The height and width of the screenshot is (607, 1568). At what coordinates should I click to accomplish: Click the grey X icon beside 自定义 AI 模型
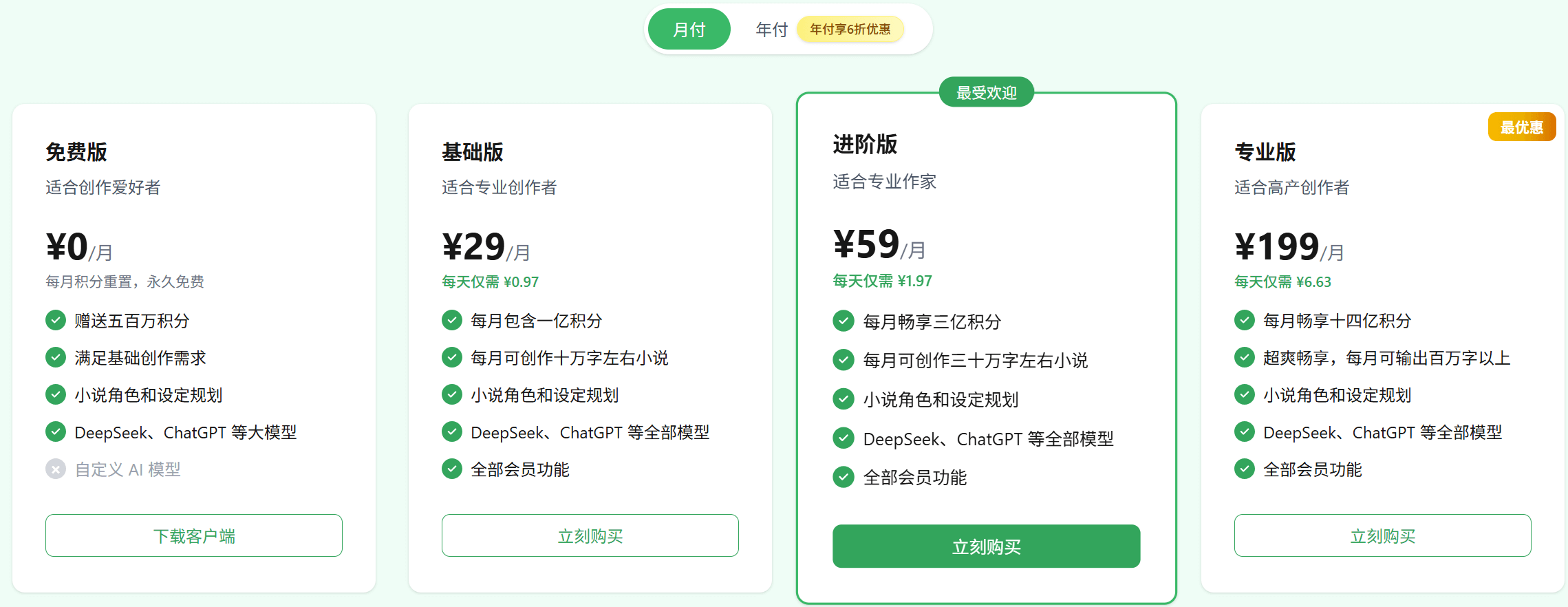click(x=56, y=469)
